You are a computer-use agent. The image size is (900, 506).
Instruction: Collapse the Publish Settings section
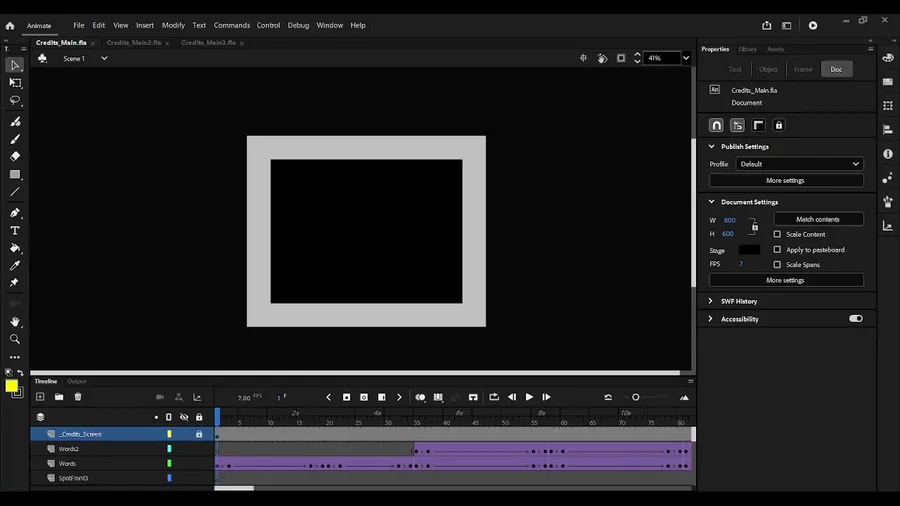(x=712, y=146)
